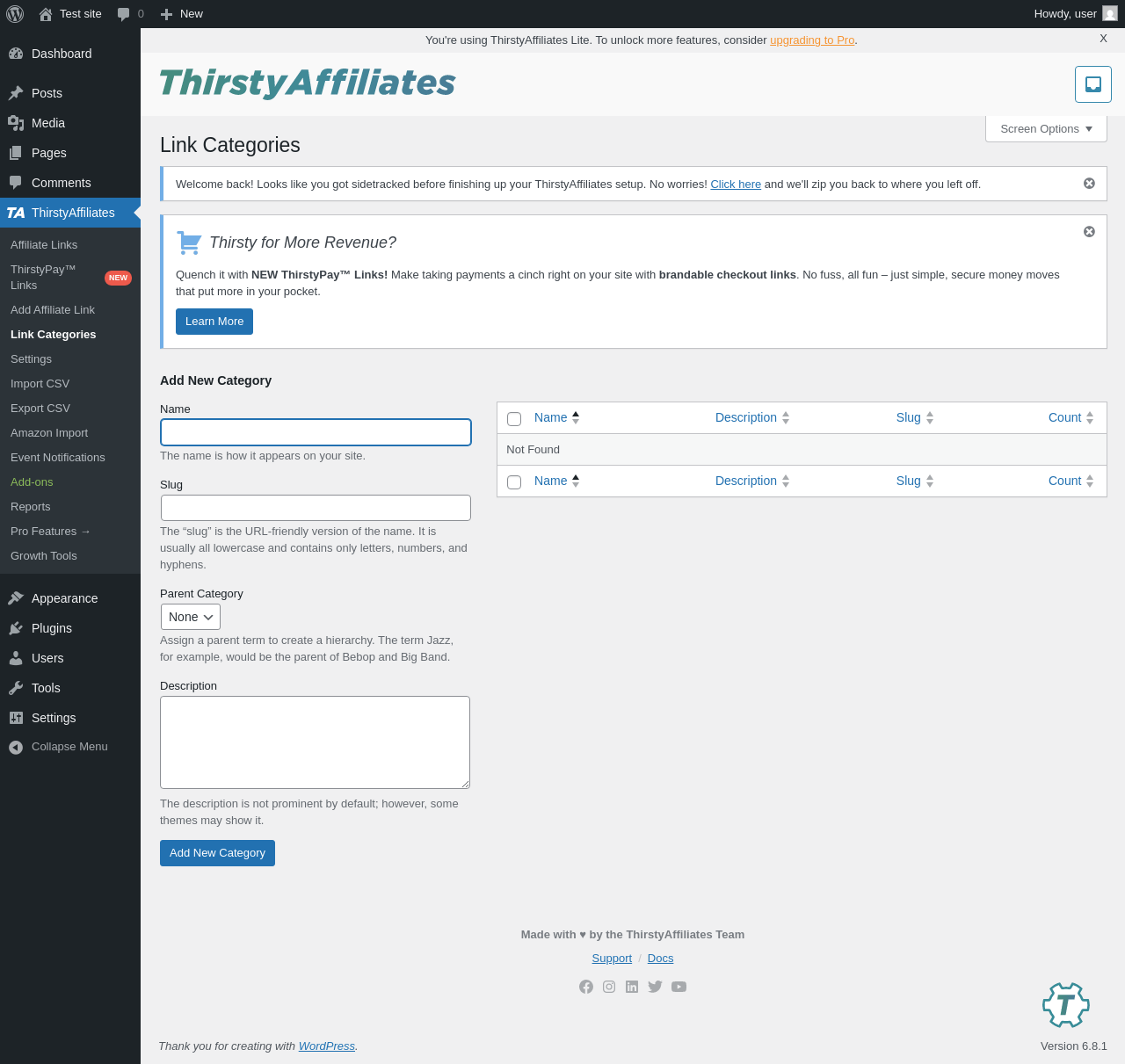
Task: Open ThirstyPay Links submenu item
Action: [70, 278]
